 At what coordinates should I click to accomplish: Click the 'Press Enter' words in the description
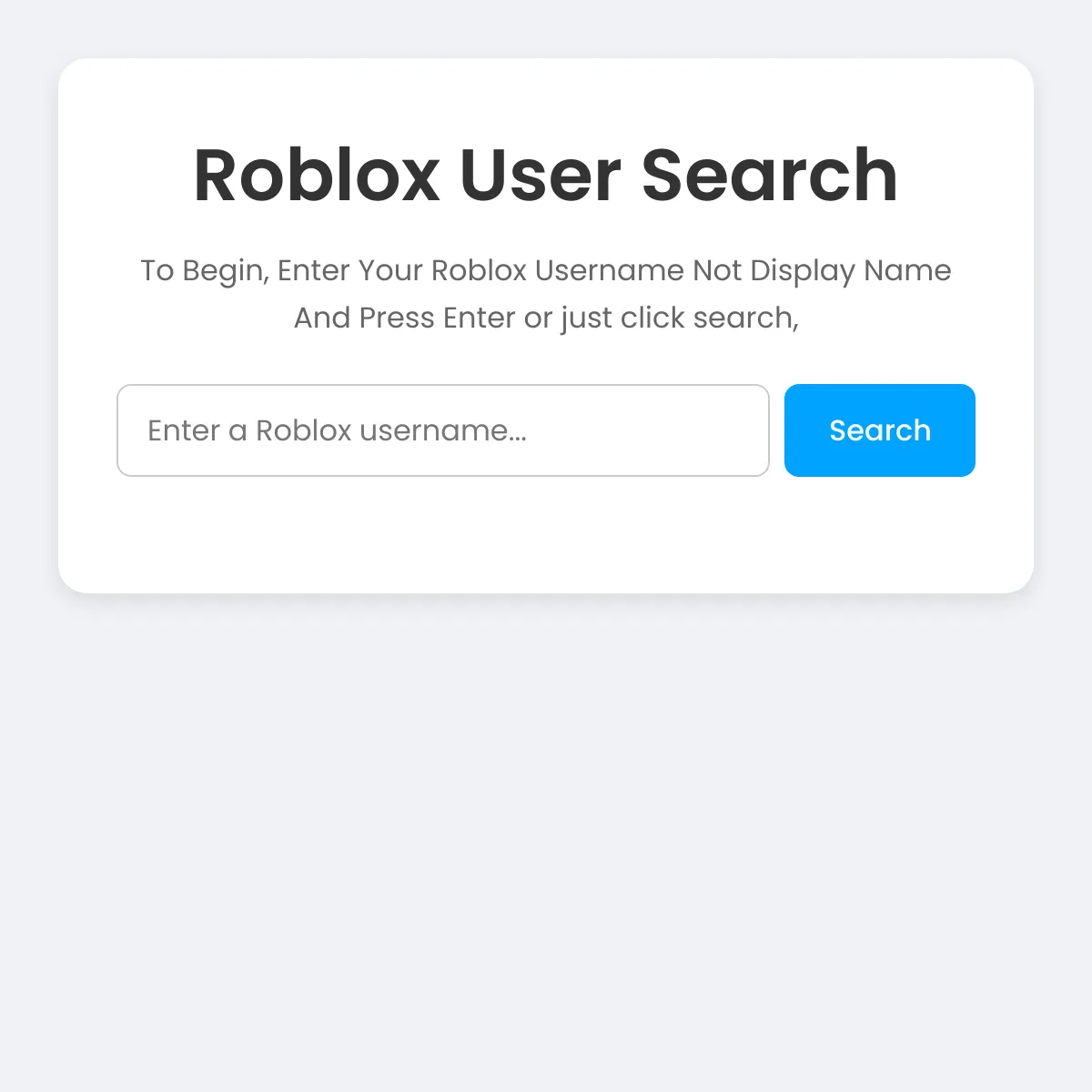pos(437,318)
